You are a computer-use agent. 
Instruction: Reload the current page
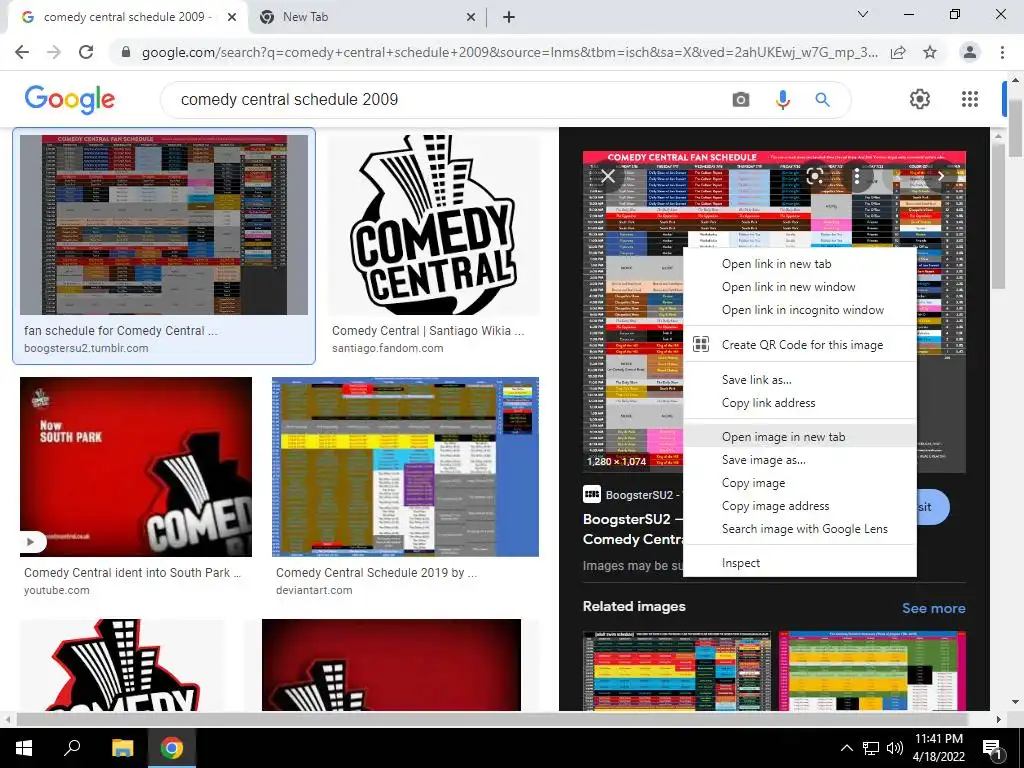tap(86, 52)
